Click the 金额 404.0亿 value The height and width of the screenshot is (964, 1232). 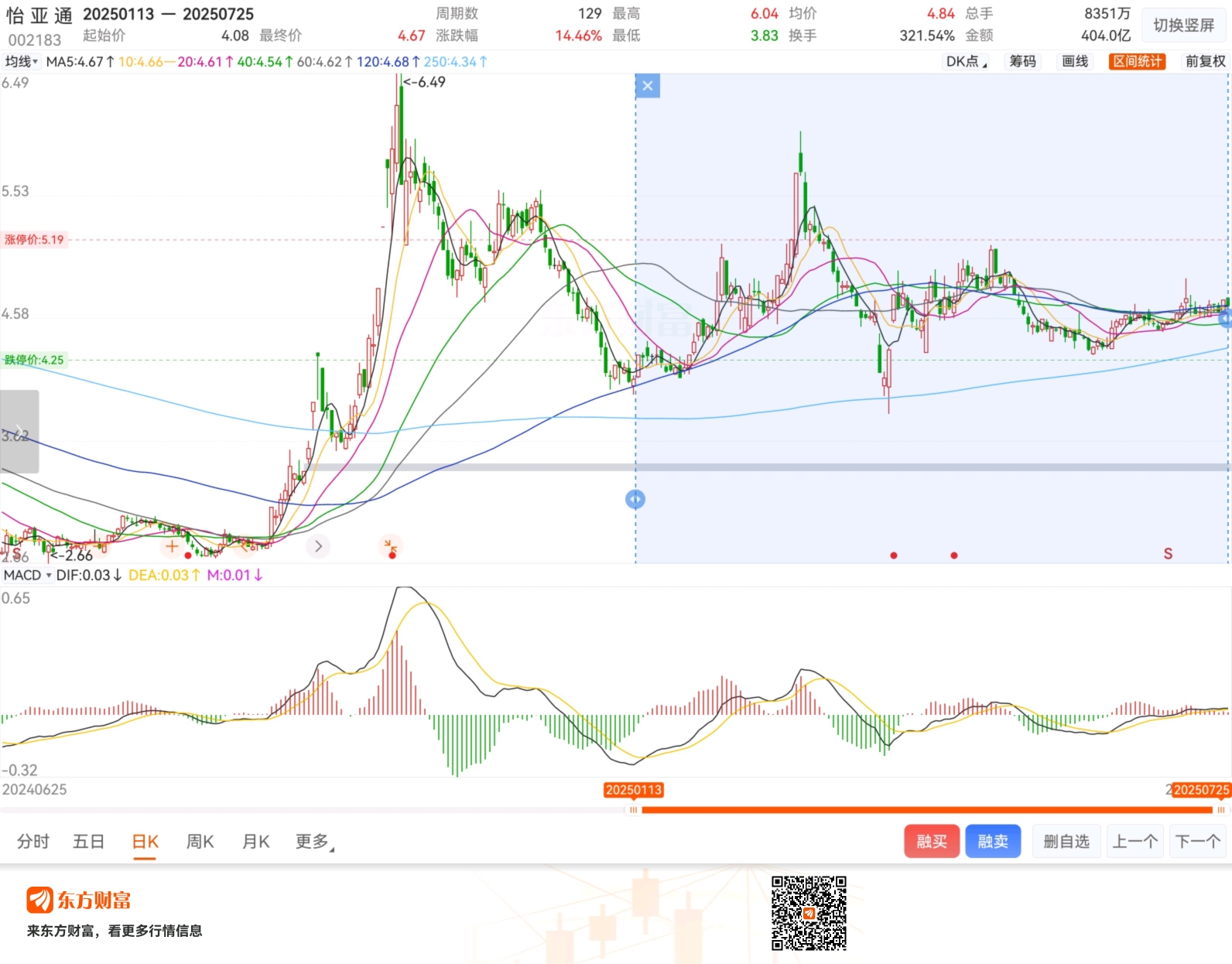coord(1106,36)
